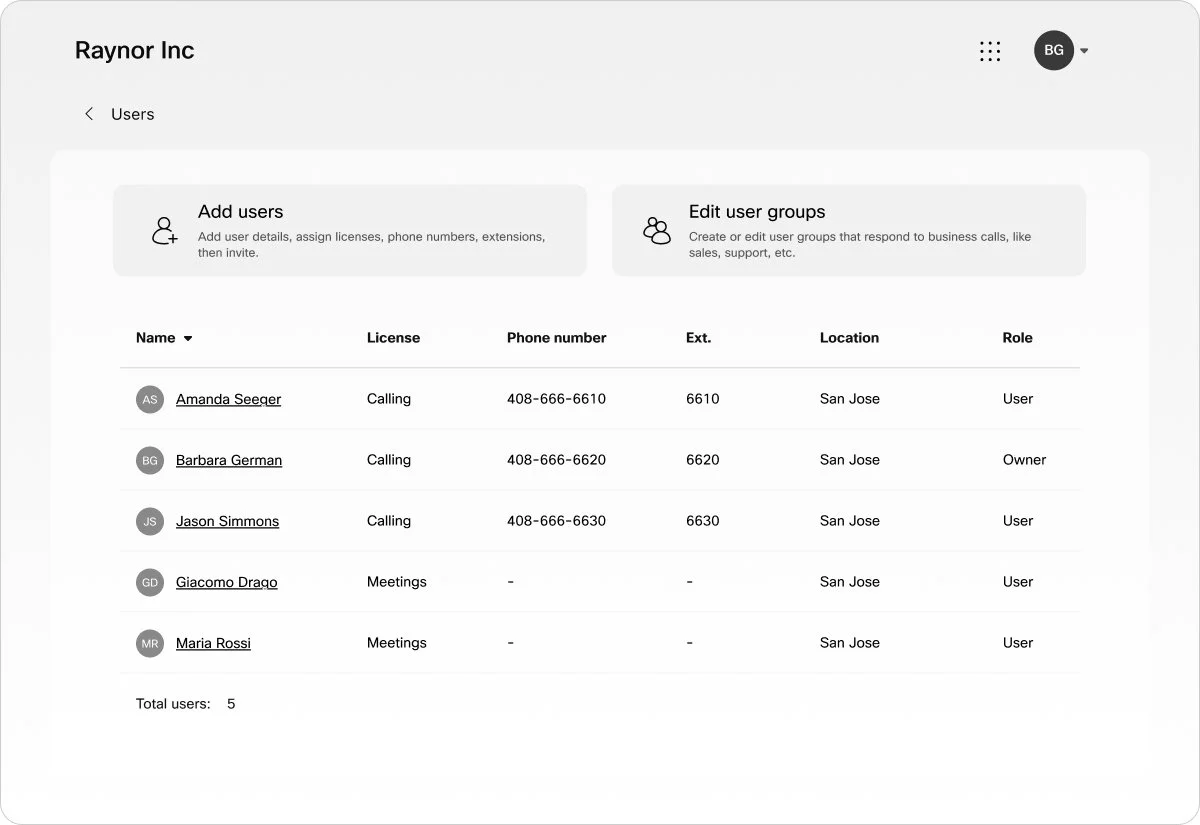
Task: Click the Calling license for Amanda Seeger
Action: [389, 399]
